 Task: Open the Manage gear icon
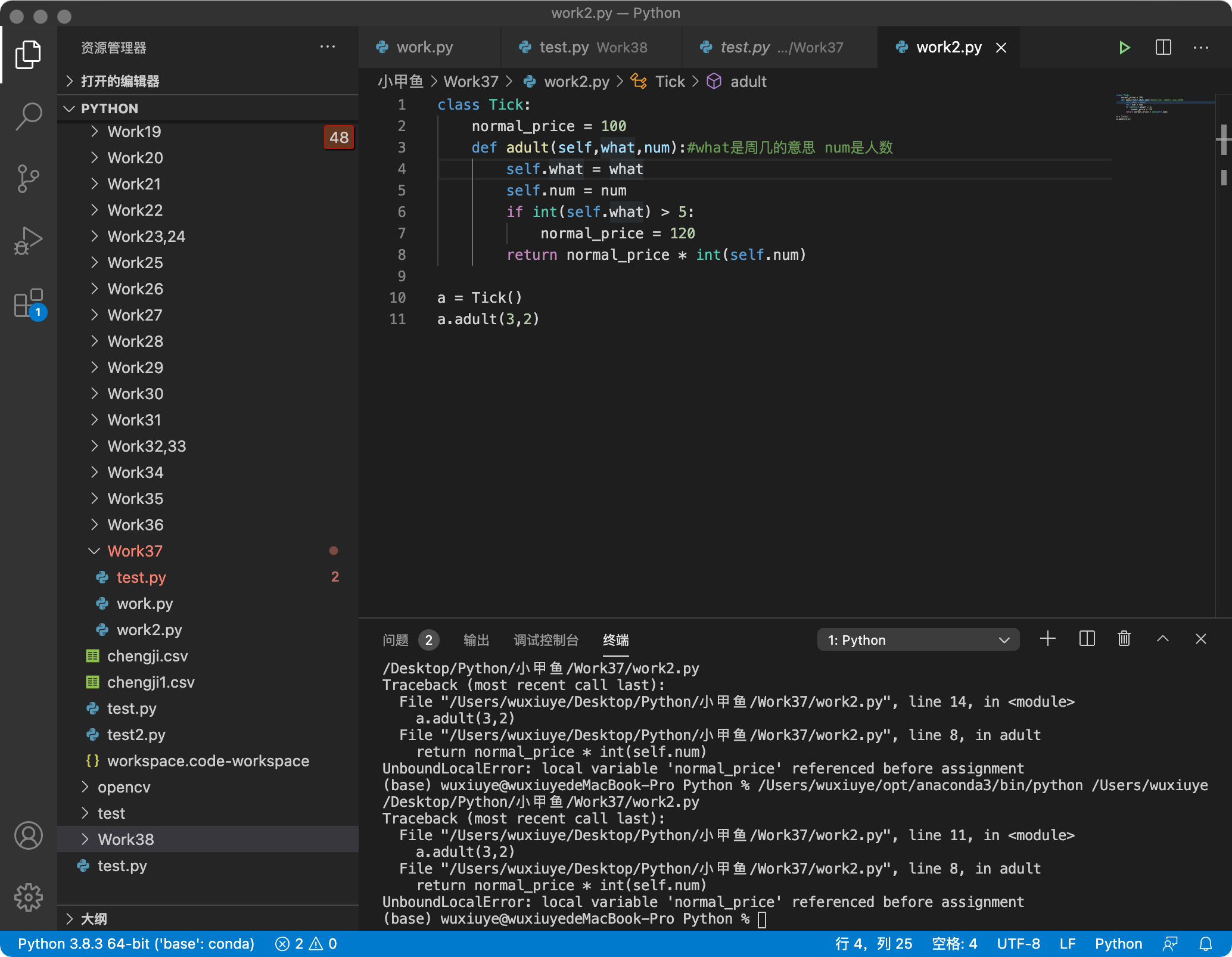pos(28,897)
